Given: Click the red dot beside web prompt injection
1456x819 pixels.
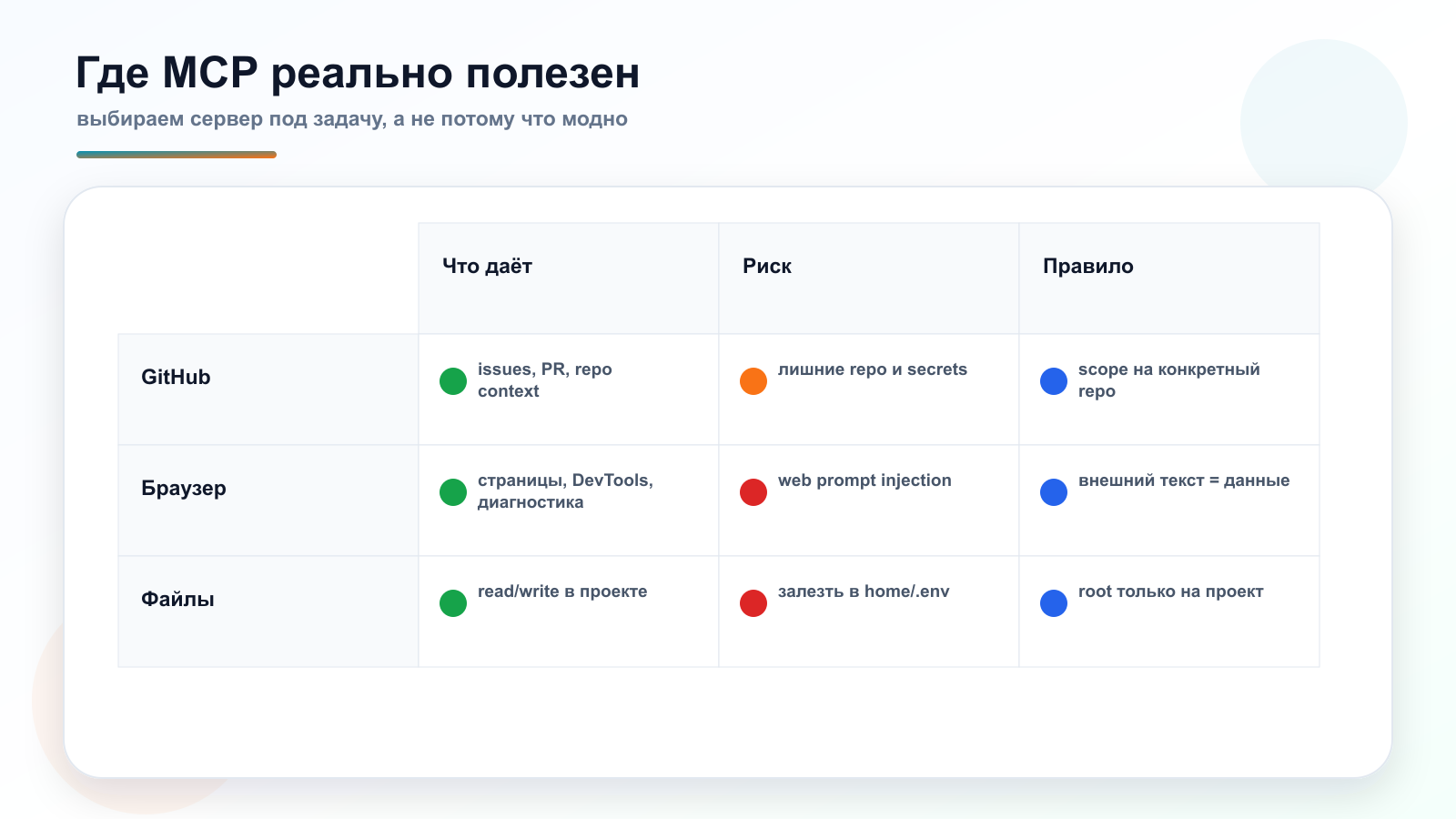Looking at the screenshot, I should pos(753,492).
